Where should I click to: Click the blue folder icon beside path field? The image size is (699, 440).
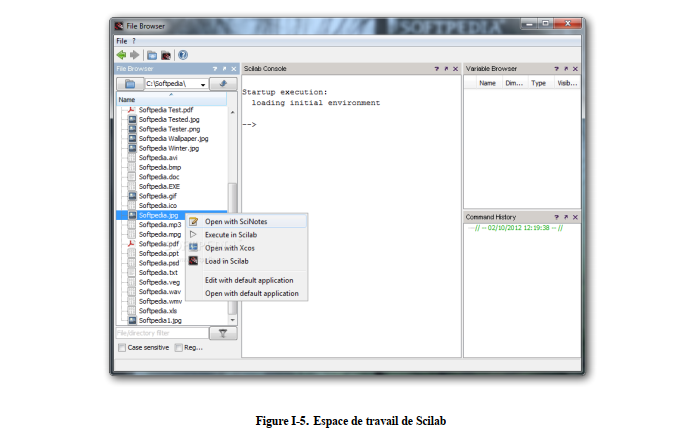(x=130, y=85)
